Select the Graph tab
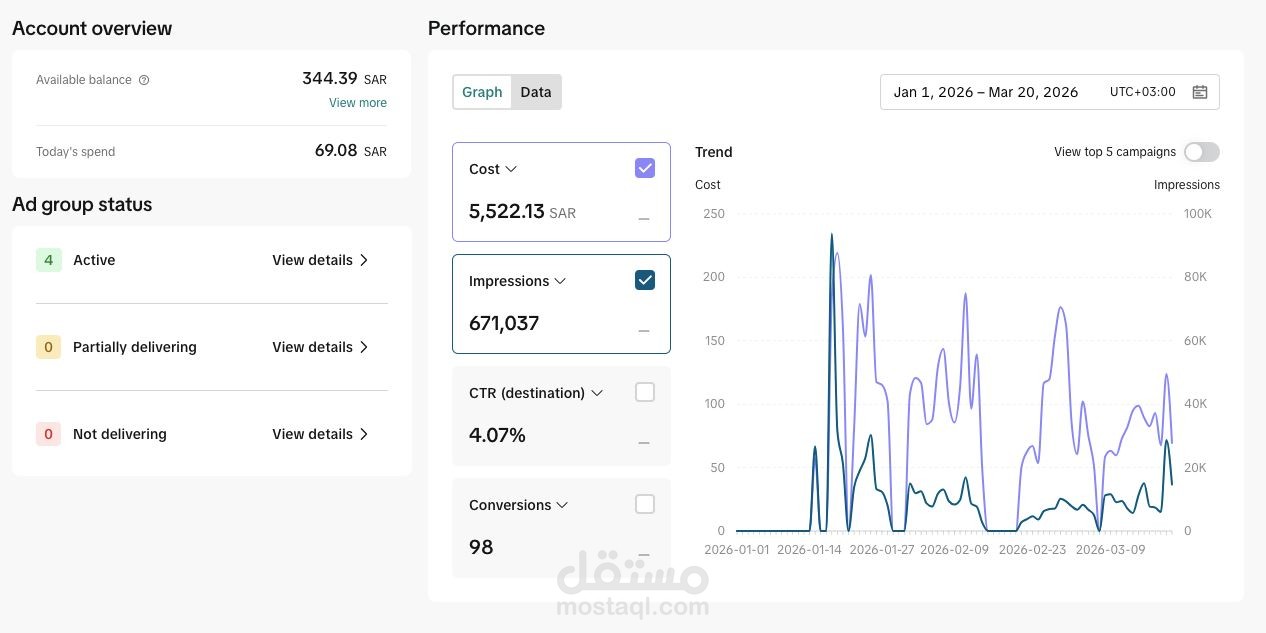The width and height of the screenshot is (1266, 633). [x=482, y=92]
